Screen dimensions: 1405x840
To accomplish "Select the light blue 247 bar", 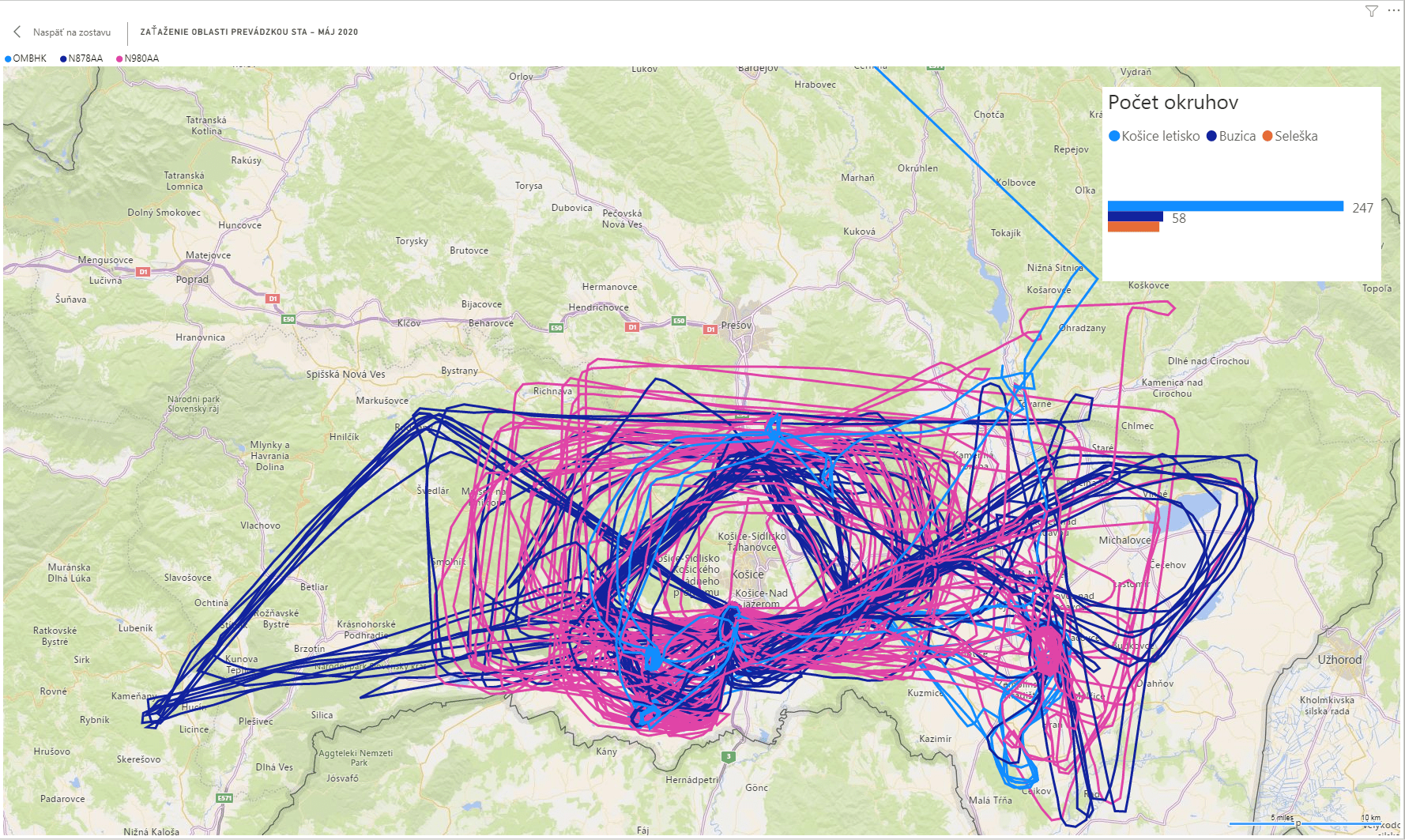I will tap(1225, 206).
